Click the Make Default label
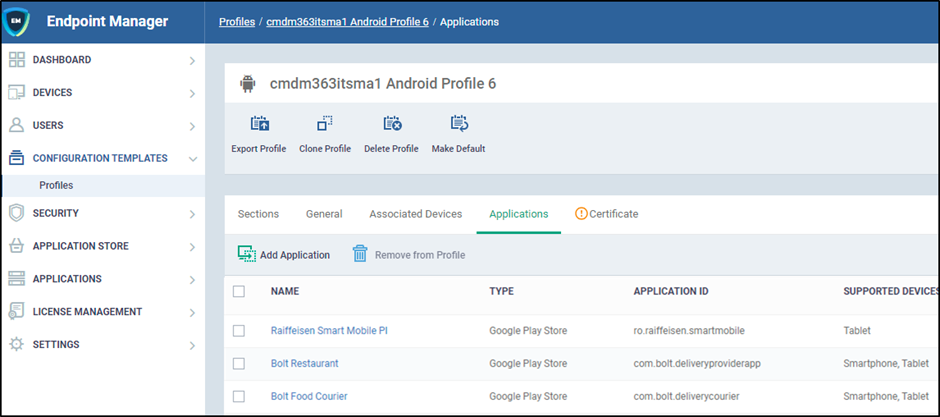This screenshot has height=417, width=940. click(459, 149)
